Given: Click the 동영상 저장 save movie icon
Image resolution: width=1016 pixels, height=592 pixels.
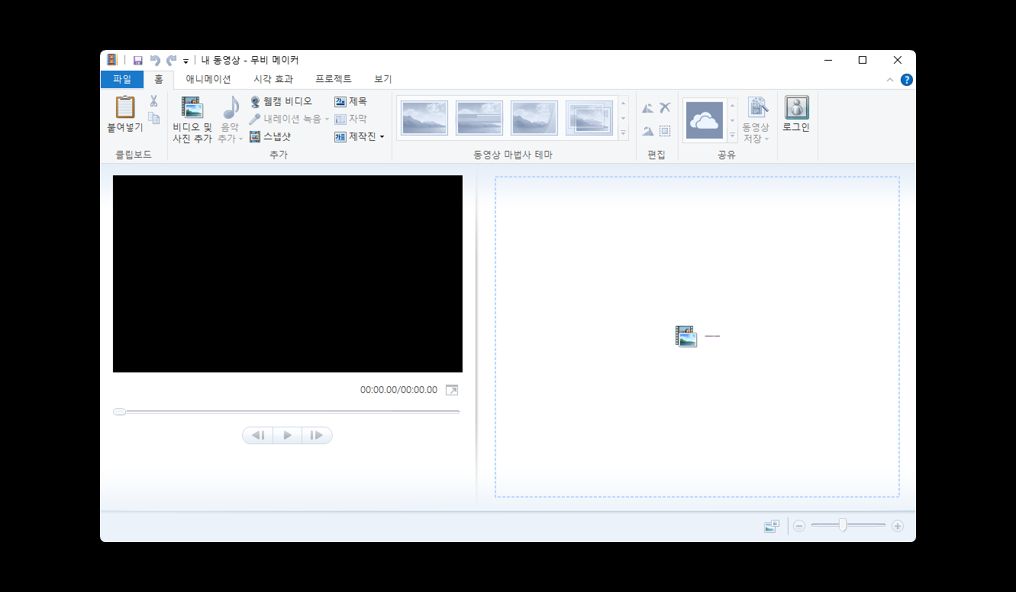Looking at the screenshot, I should [757, 107].
